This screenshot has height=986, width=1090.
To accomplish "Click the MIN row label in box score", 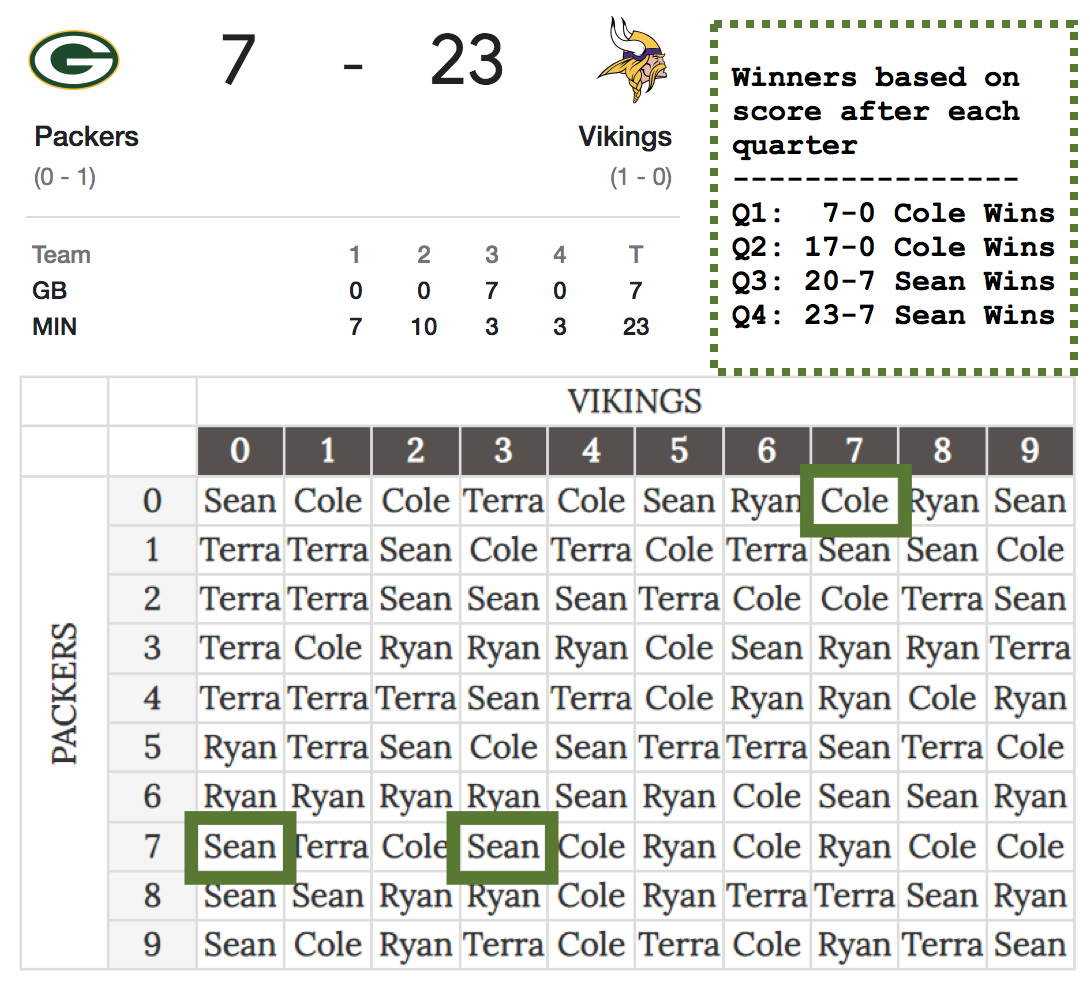I will point(54,327).
